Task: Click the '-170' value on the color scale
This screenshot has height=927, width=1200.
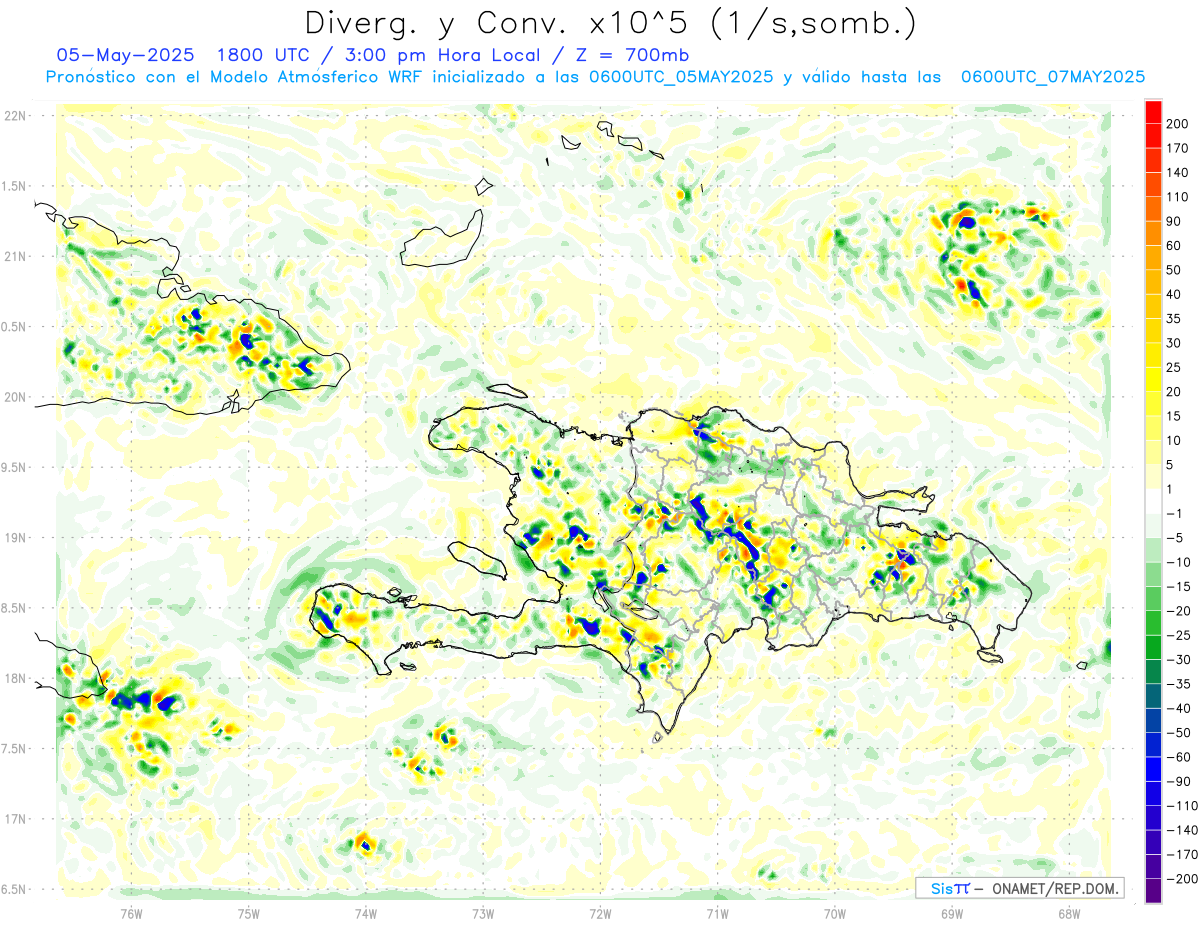Action: point(1181,854)
